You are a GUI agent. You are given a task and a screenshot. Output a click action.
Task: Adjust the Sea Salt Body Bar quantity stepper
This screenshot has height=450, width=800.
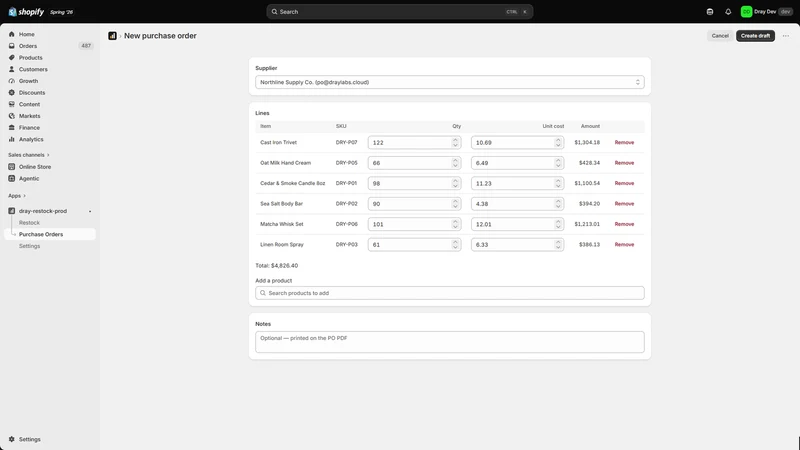click(x=455, y=204)
